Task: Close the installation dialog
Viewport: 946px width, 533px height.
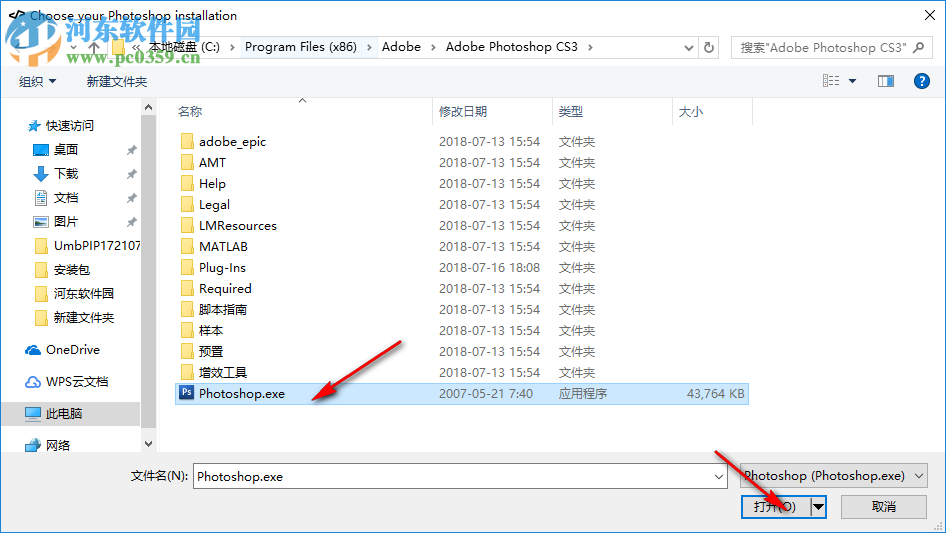Action: (930, 15)
